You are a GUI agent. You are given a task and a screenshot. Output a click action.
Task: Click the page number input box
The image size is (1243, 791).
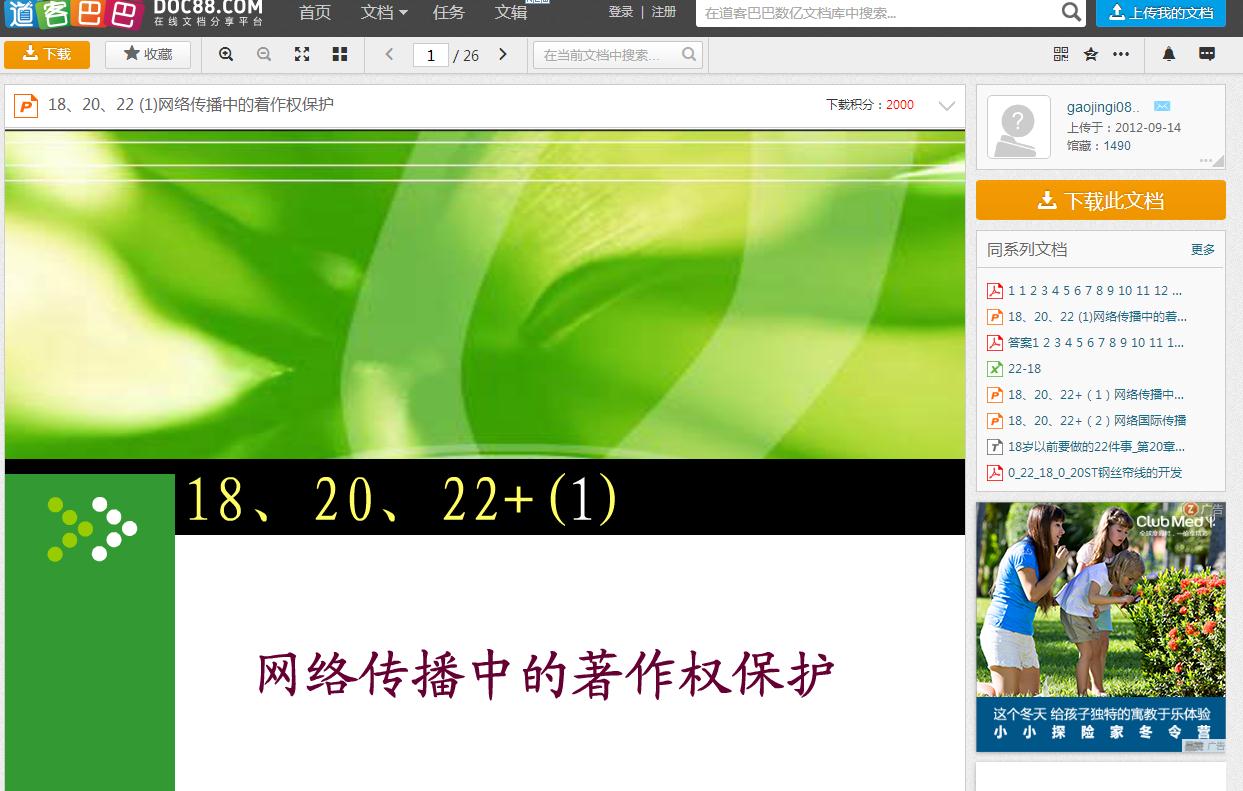pos(431,55)
